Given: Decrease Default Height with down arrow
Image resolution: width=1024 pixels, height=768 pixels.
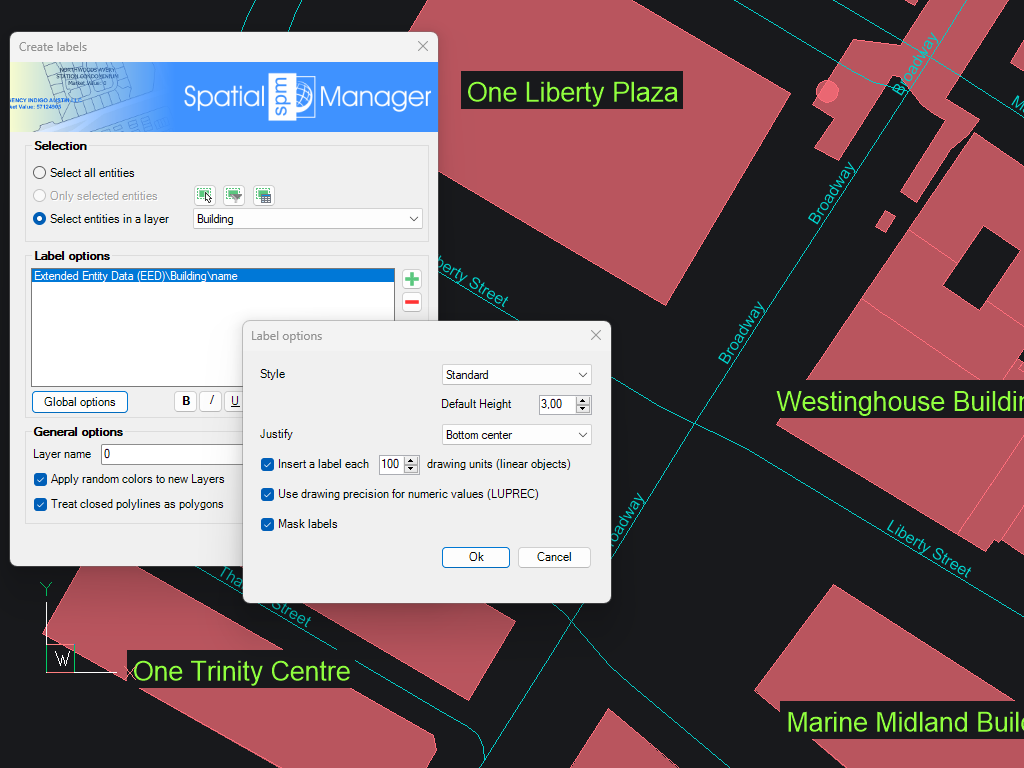Looking at the screenshot, I should [x=583, y=409].
